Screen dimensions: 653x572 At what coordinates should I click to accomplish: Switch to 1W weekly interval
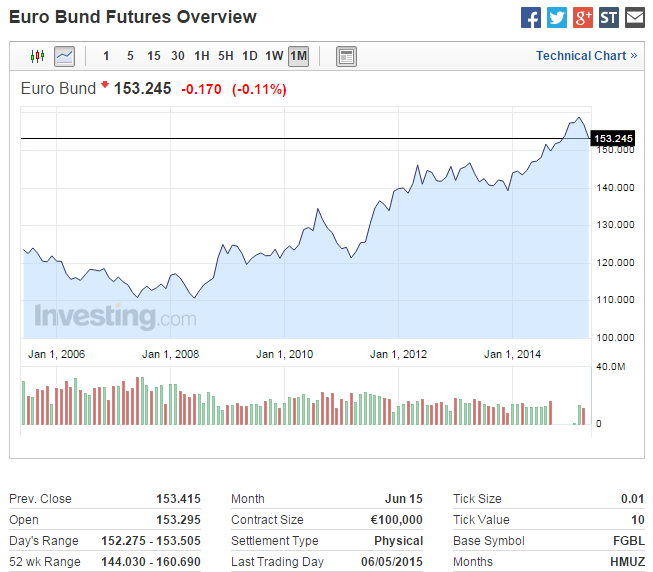[x=274, y=56]
